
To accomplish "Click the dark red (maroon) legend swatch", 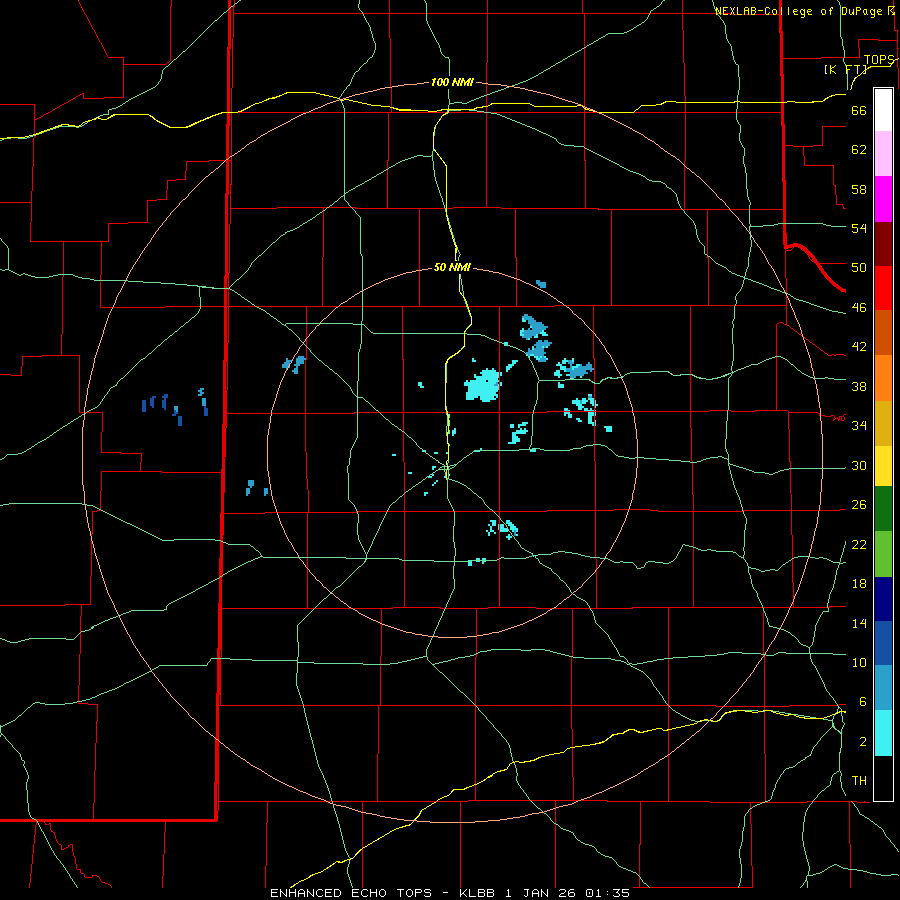I will [883, 244].
